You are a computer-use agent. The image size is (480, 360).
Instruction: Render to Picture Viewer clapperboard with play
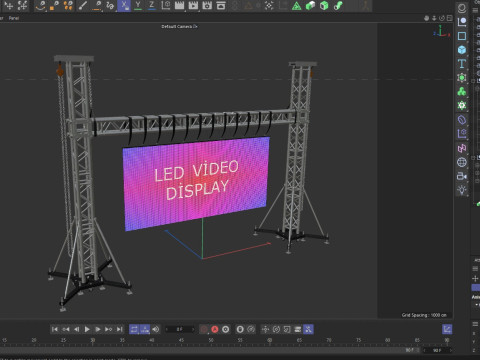coord(193,5)
